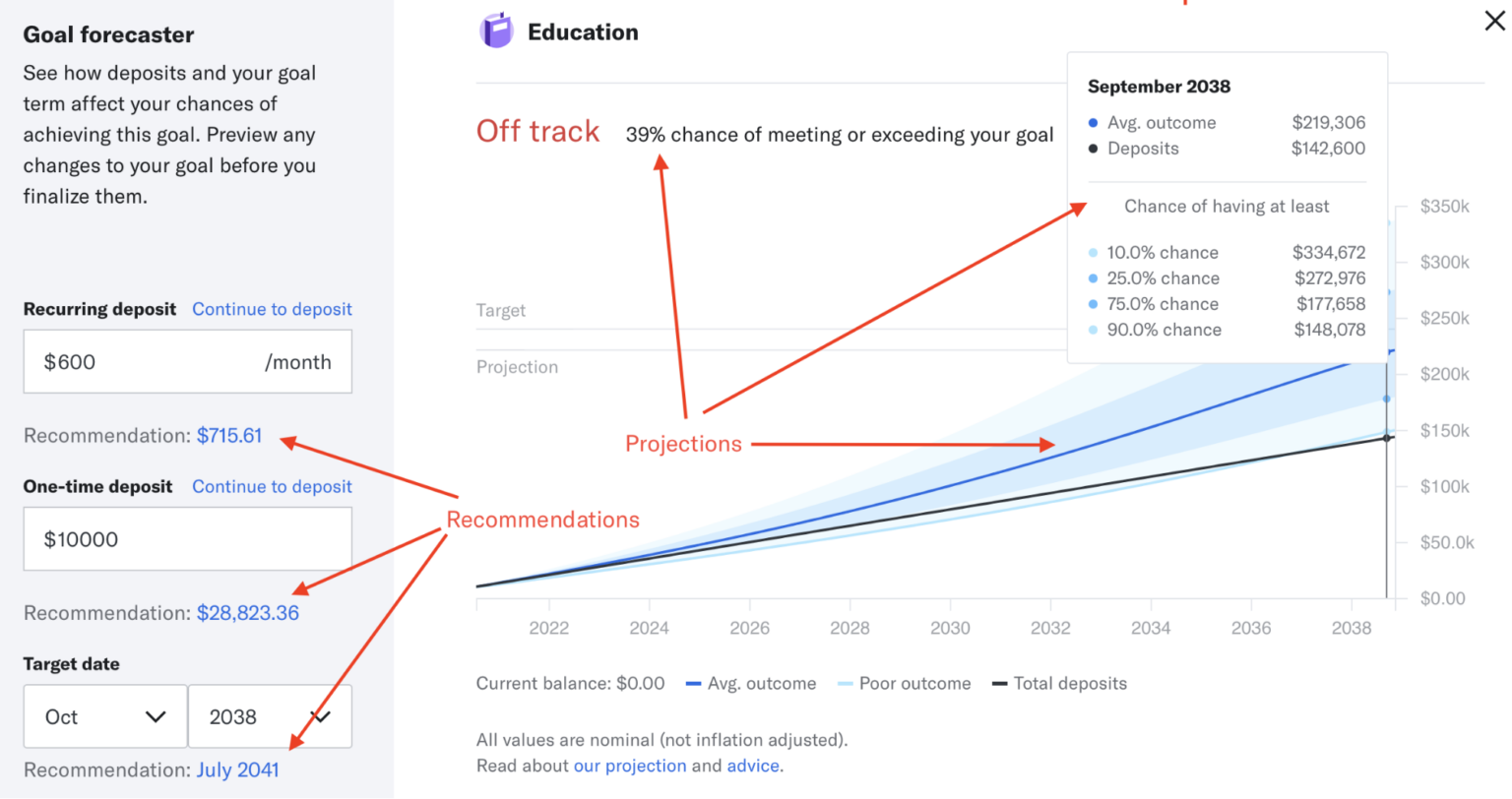Click the 75.0% chance dot in the tooltip
Image resolution: width=1512 pixels, height=799 pixels.
(1093, 304)
